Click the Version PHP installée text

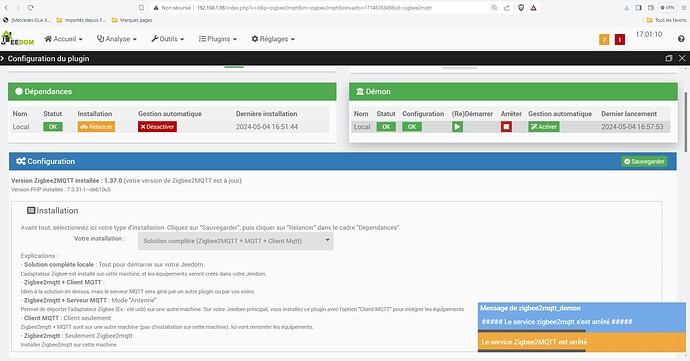click(x=61, y=190)
